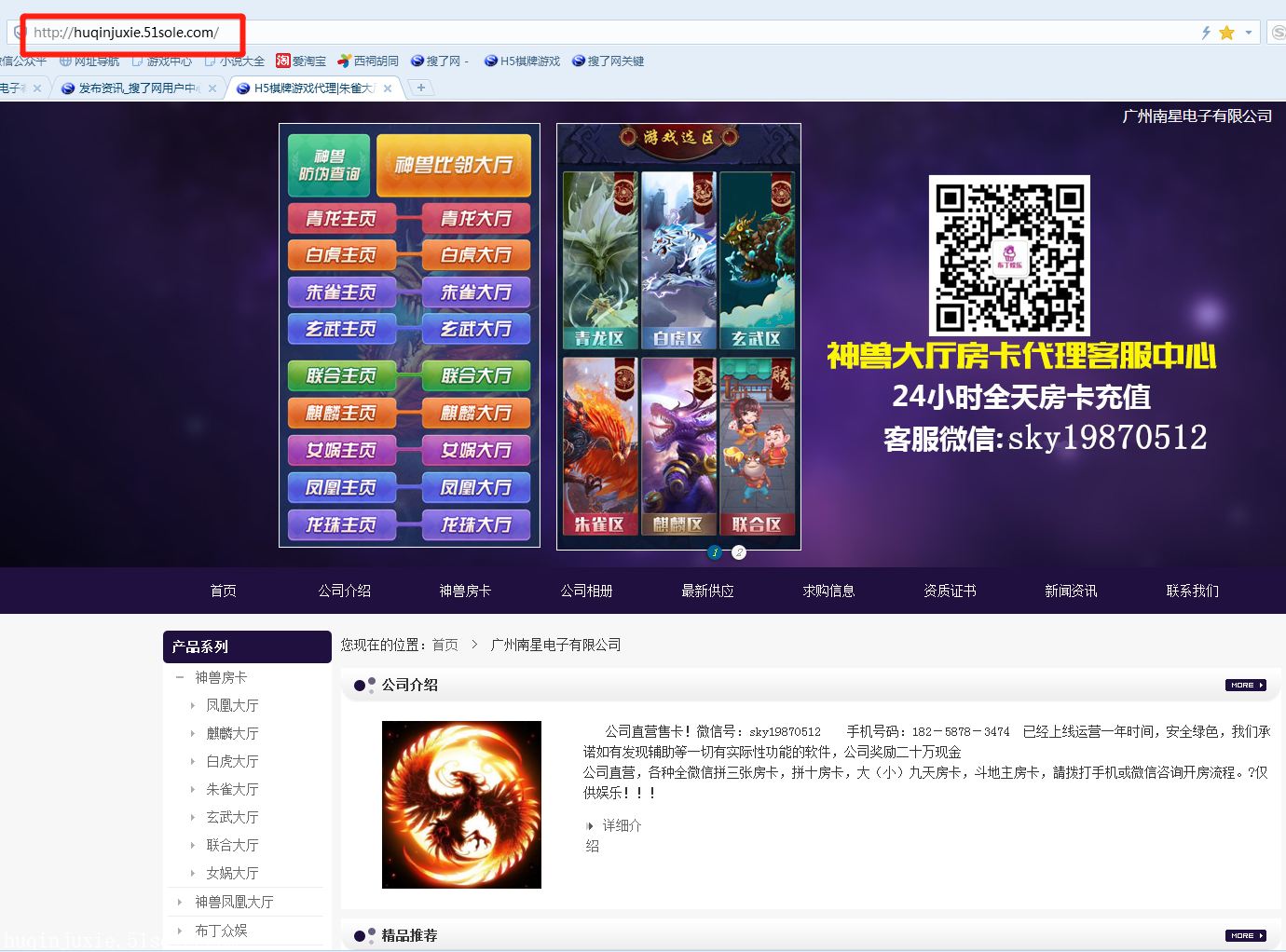The image size is (1286, 952).
Task: Open 玄武大厅 in product series list
Action: [233, 817]
